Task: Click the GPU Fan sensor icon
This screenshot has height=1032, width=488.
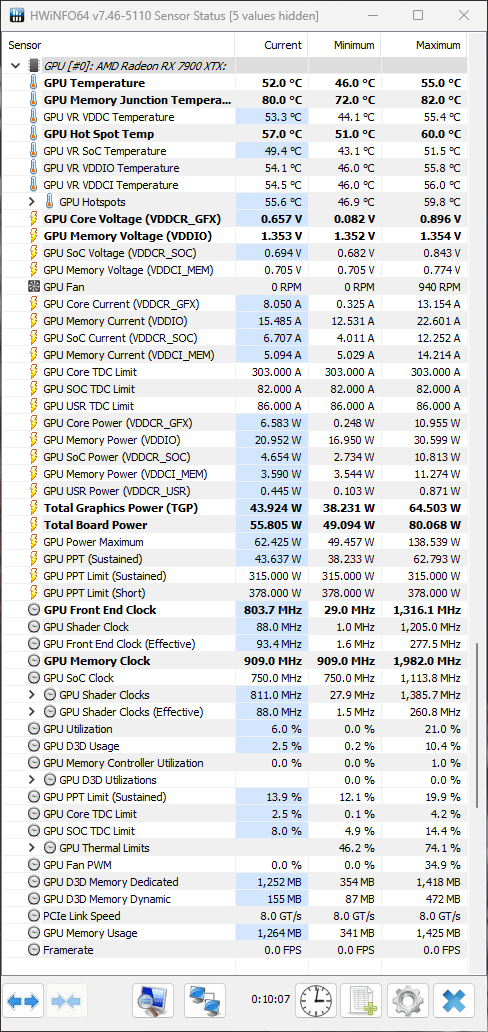Action: (x=34, y=287)
